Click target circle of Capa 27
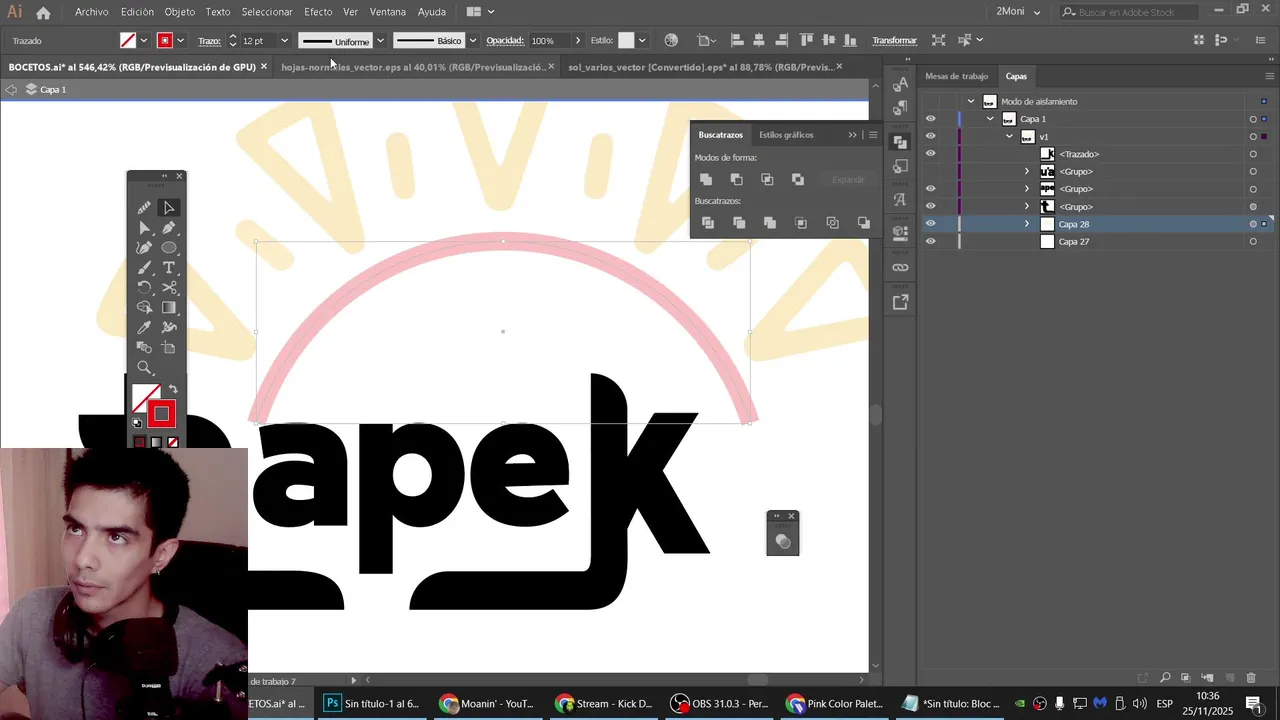This screenshot has width=1280, height=720. (1253, 242)
